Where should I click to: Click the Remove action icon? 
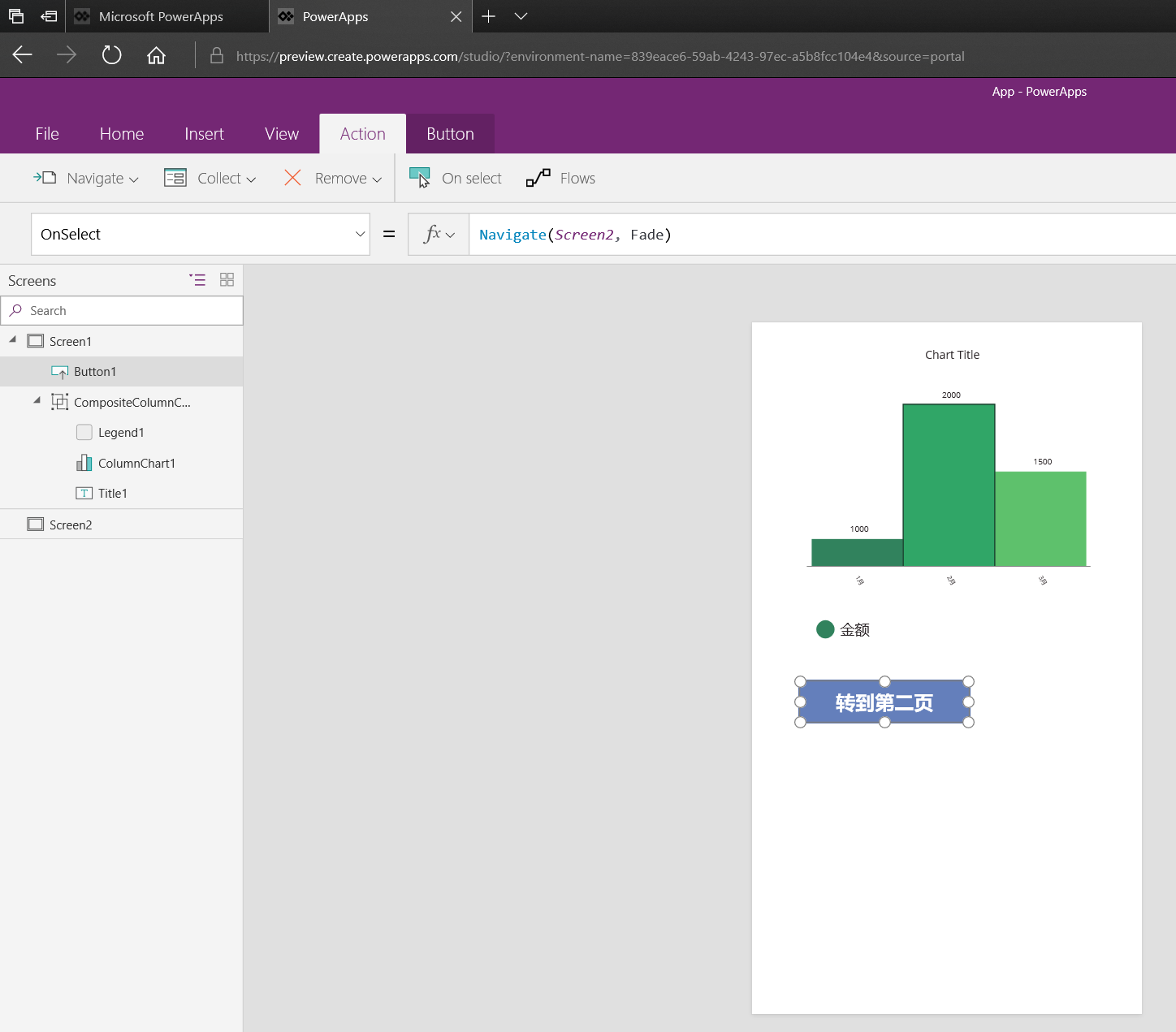(292, 177)
